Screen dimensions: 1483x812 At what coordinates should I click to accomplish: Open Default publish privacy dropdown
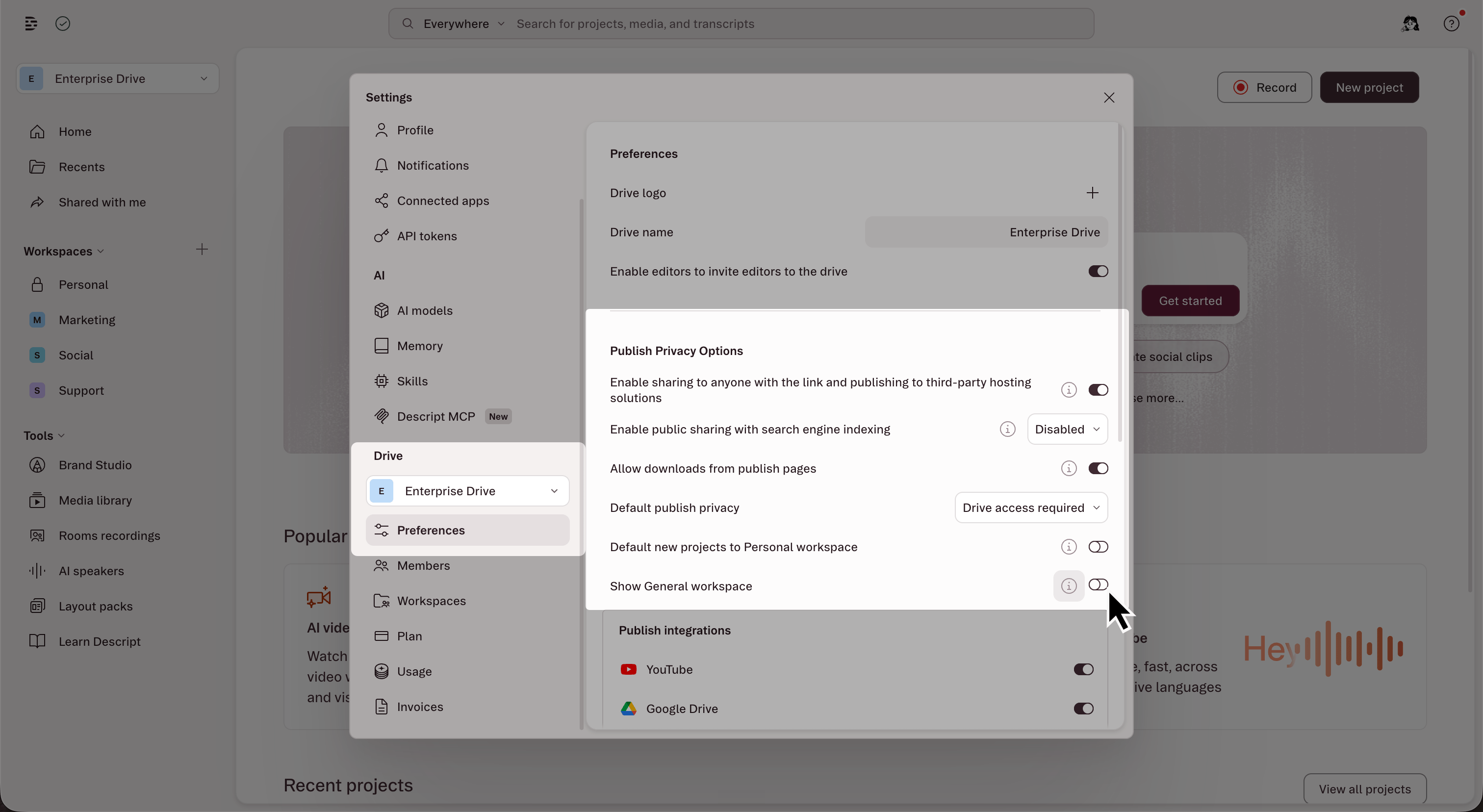(1031, 507)
